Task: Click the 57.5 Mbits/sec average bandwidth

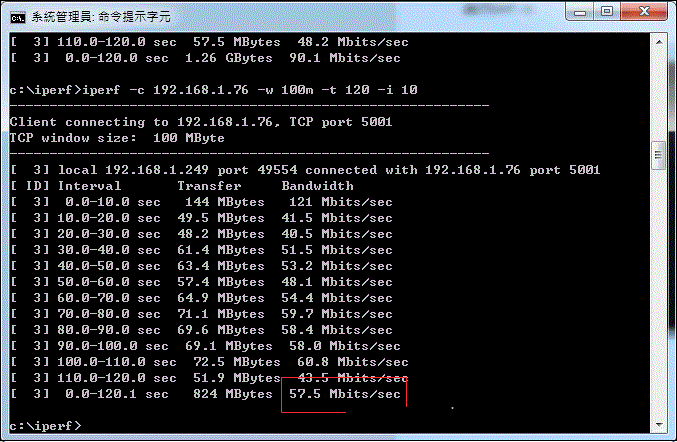Action: (x=345, y=394)
